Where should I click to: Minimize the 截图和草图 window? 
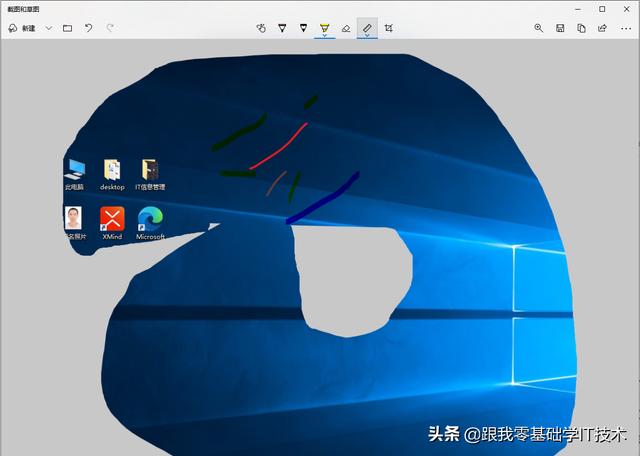point(578,9)
